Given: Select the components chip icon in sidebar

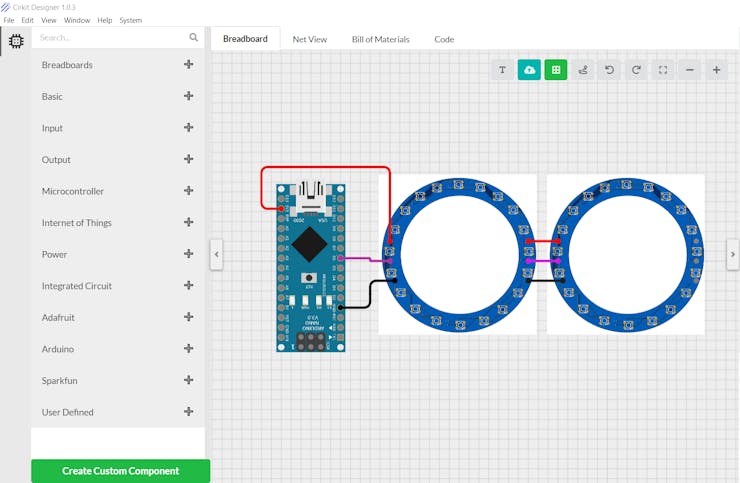Looking at the screenshot, I should click(x=16, y=41).
